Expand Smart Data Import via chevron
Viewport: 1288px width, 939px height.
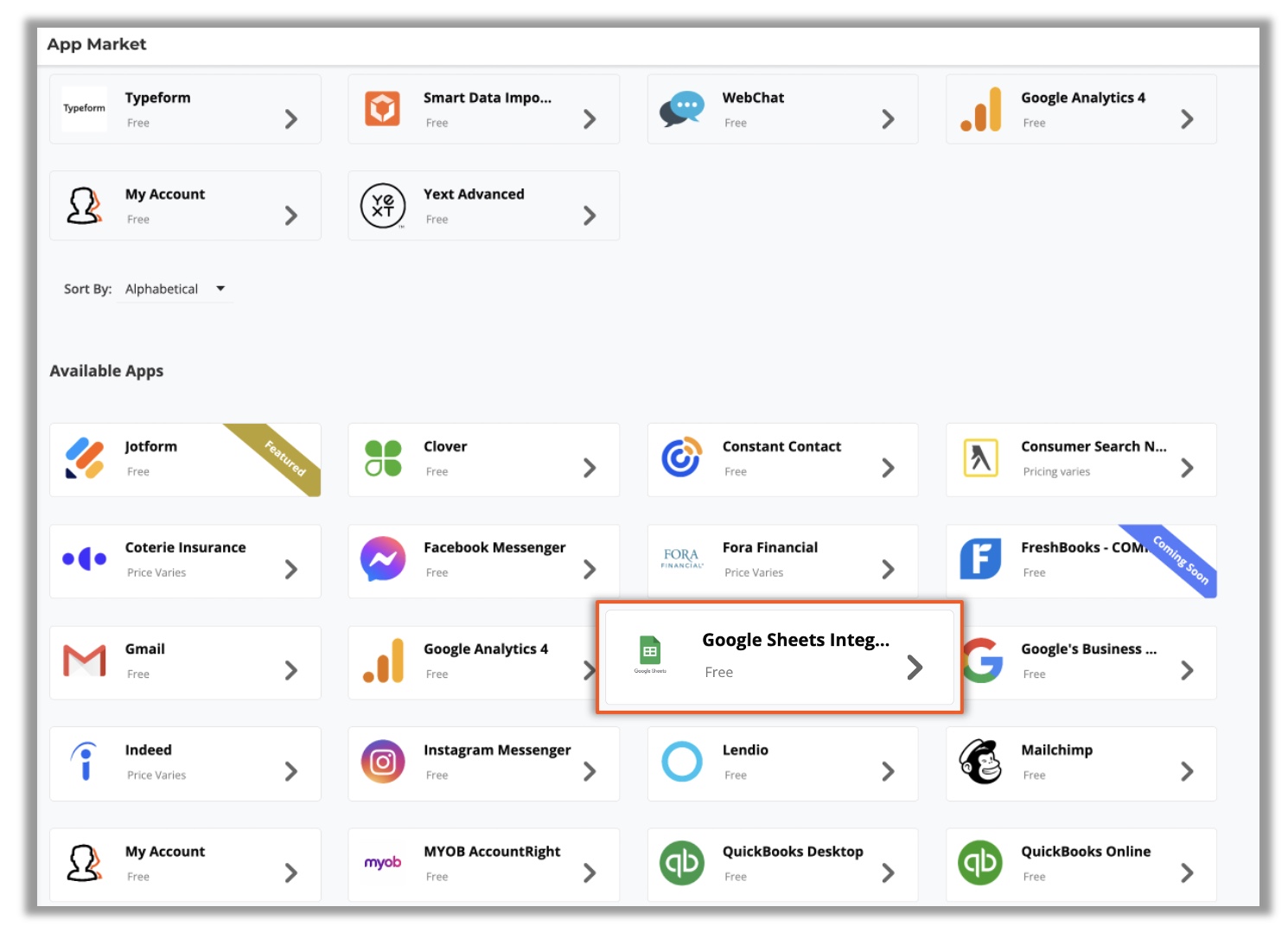click(590, 119)
